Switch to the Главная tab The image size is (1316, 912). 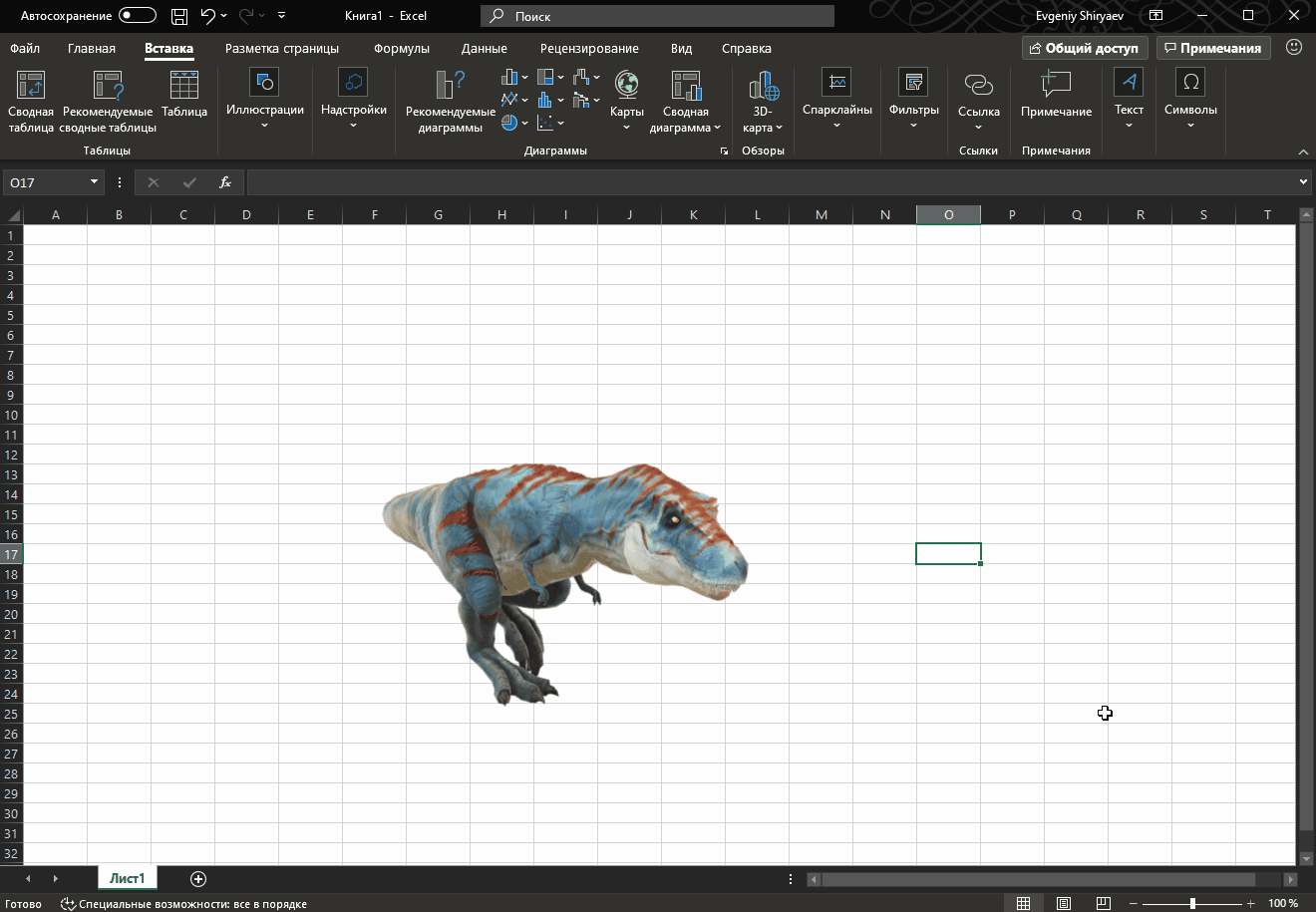92,48
